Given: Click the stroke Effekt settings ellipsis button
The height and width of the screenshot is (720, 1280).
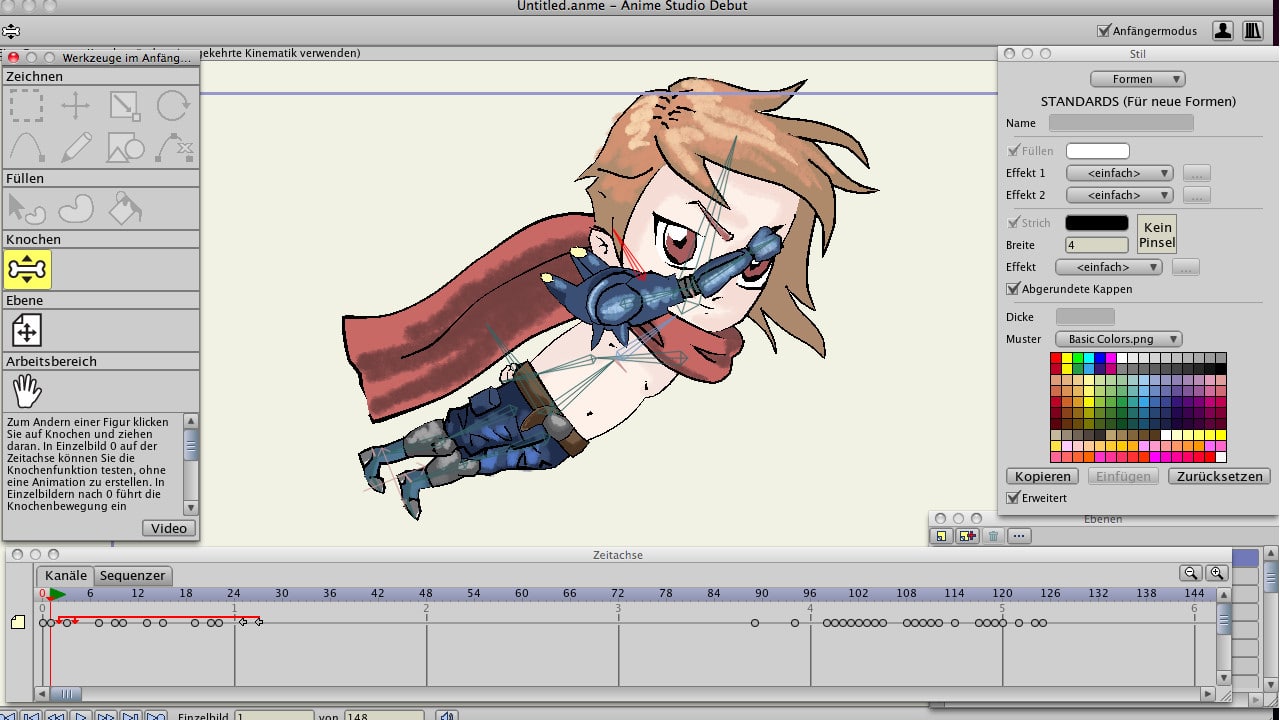Looking at the screenshot, I should [x=1185, y=267].
